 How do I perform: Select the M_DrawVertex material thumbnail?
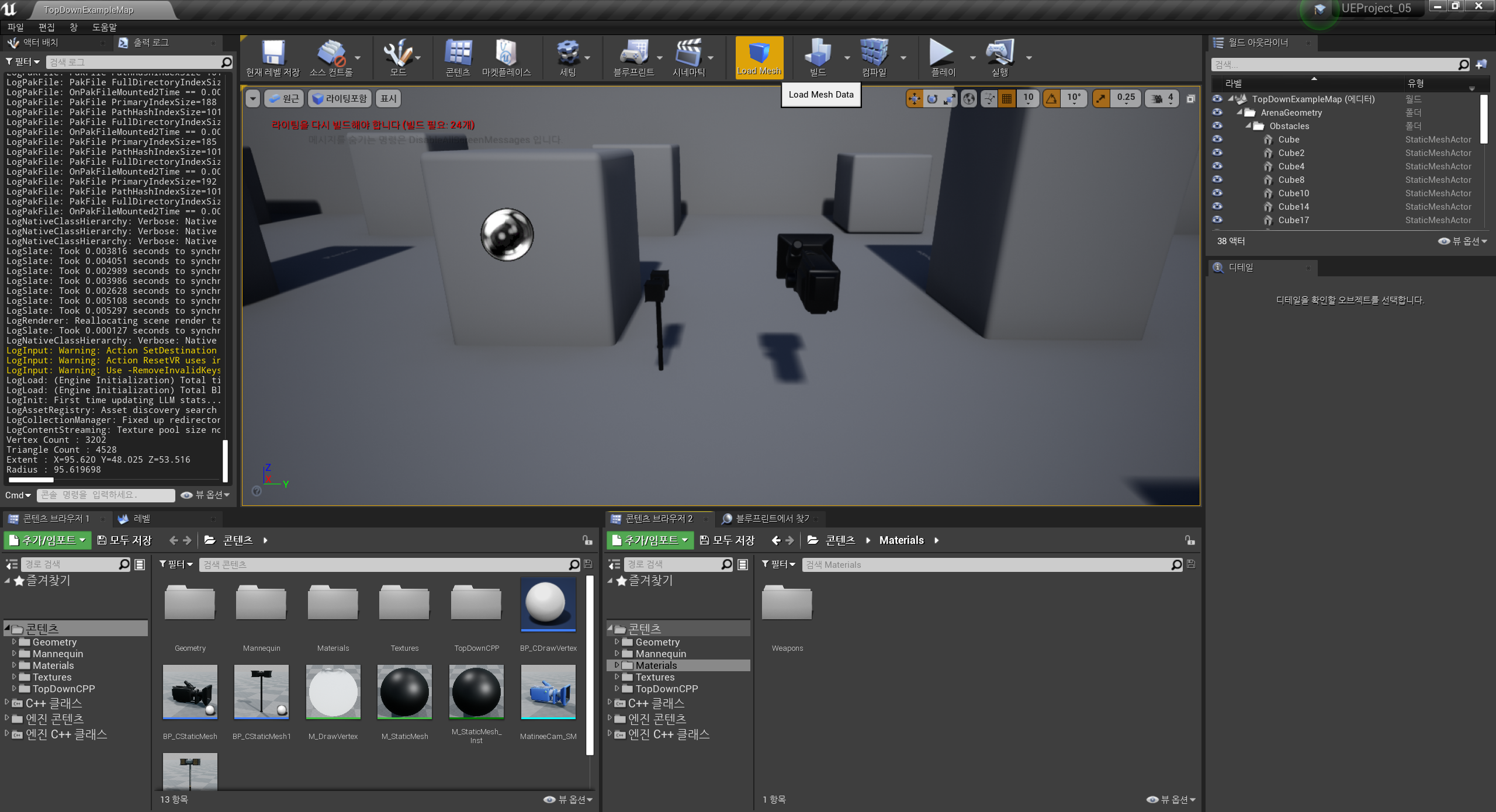pos(333,692)
